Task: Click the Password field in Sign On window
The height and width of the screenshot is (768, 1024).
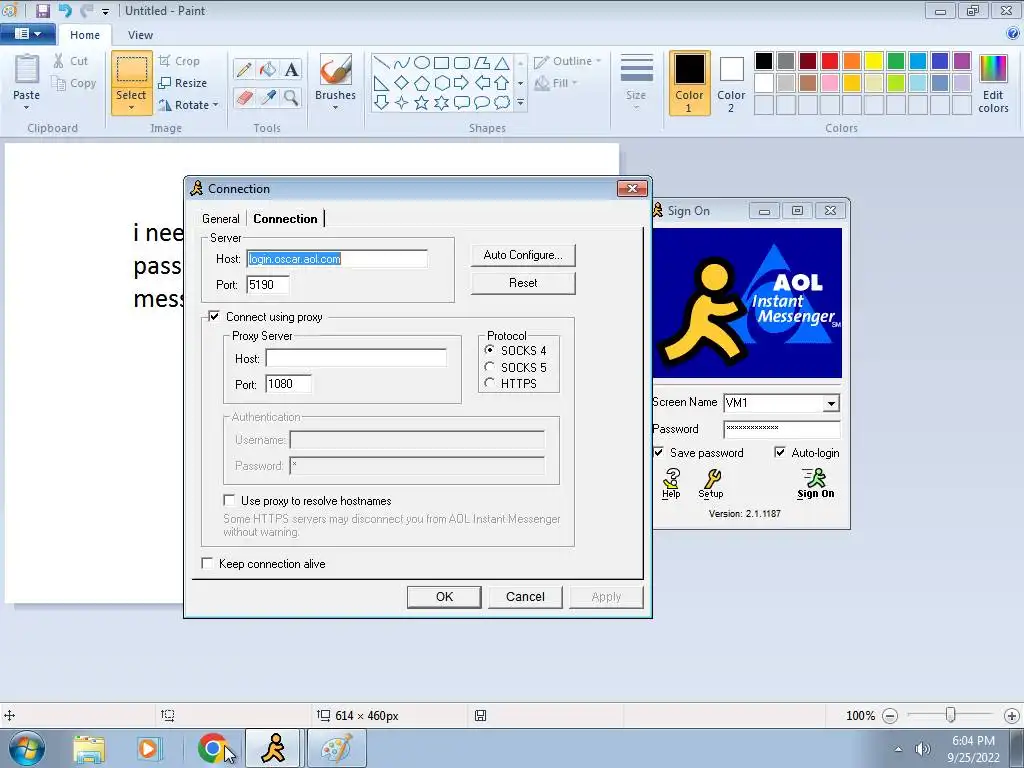Action: pos(782,429)
